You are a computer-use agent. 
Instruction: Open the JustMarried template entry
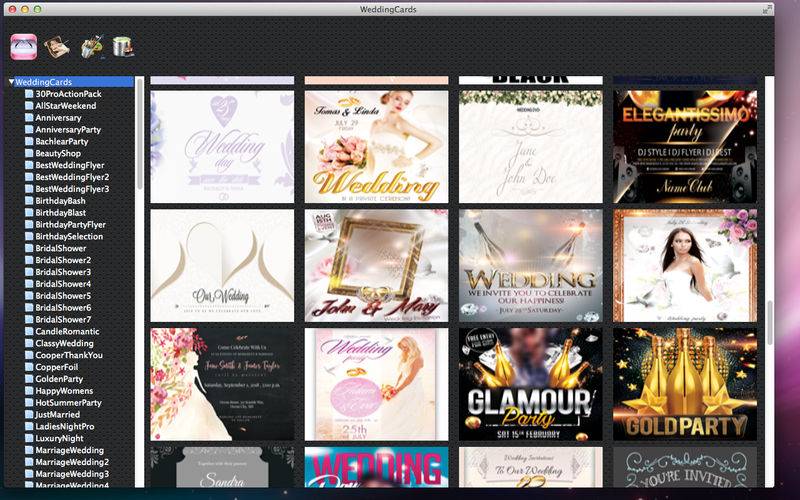point(59,414)
